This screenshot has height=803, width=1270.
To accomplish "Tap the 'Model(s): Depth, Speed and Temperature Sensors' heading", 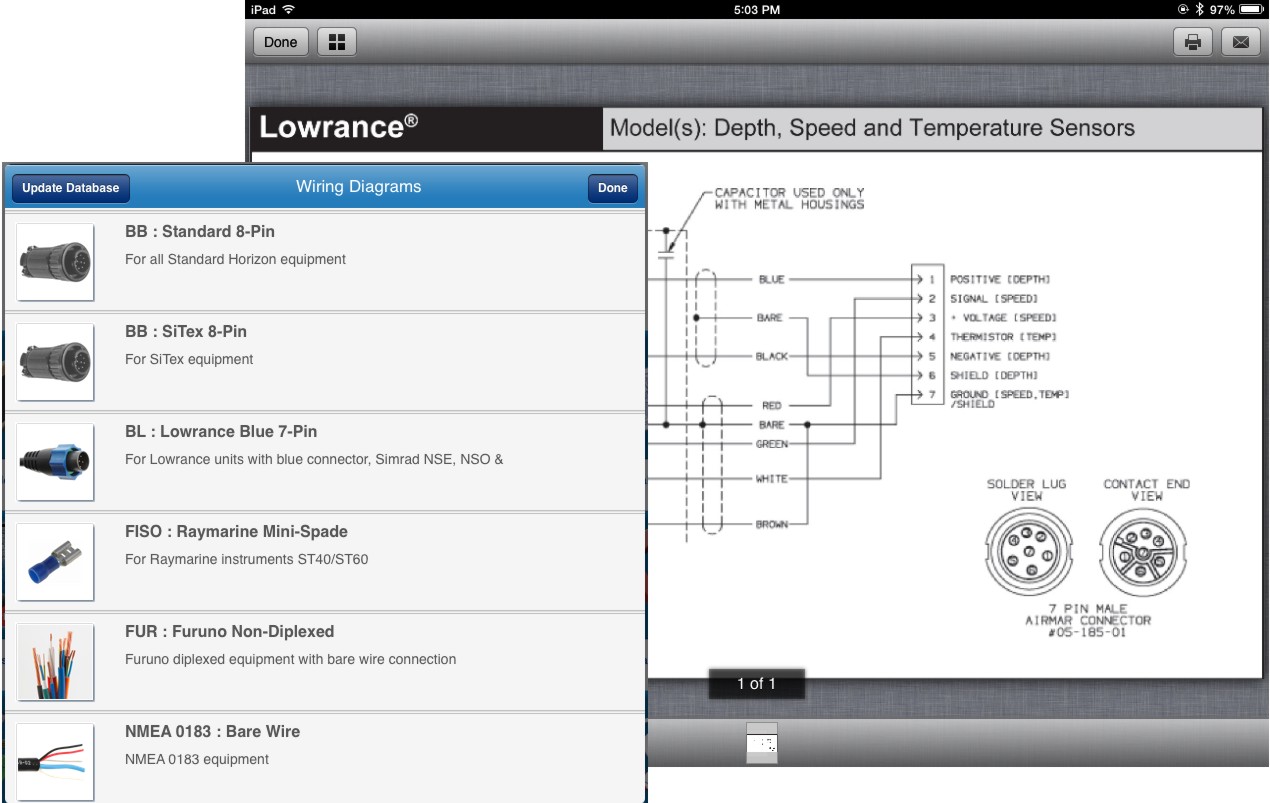I will point(872,128).
